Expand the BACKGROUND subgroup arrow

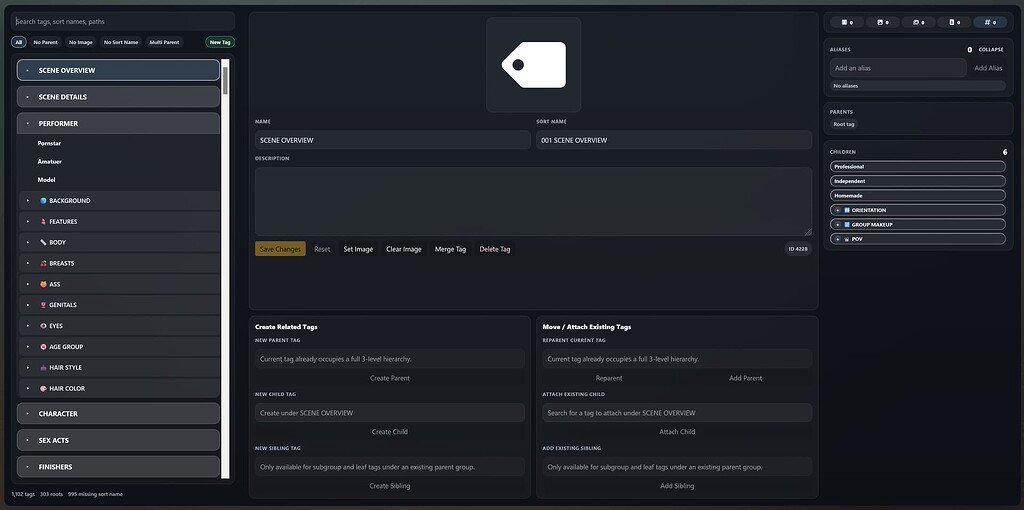point(28,200)
